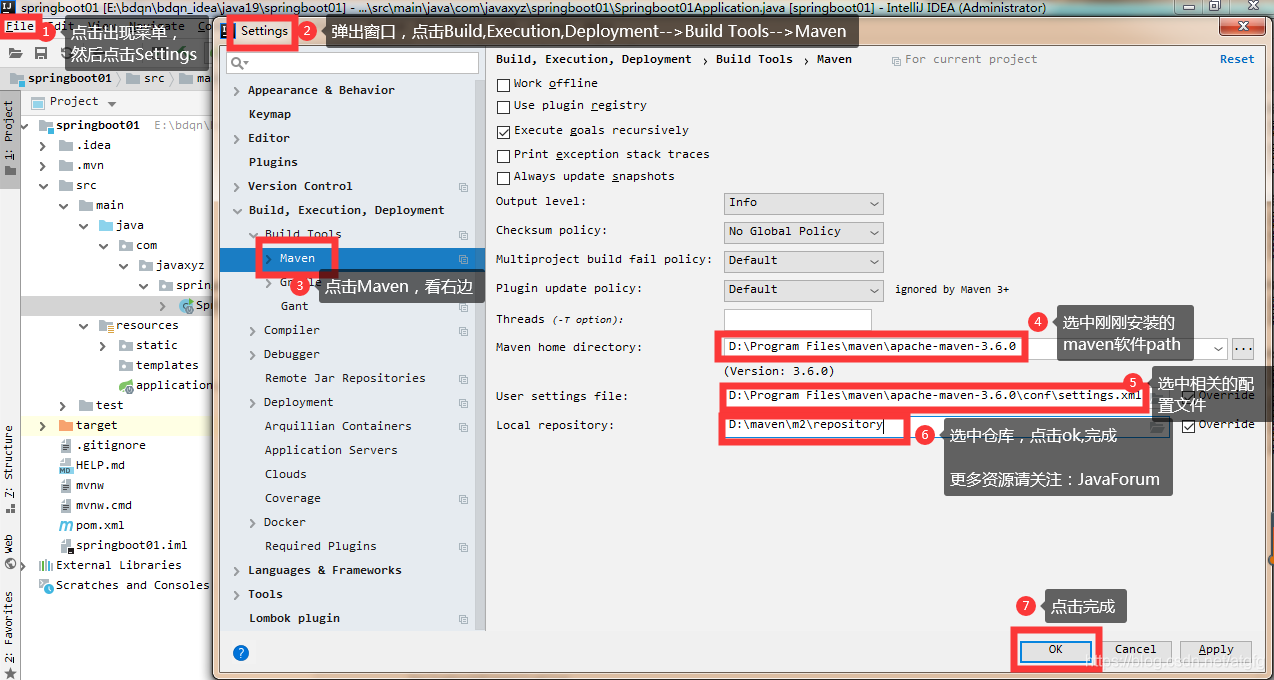Screen dimensions: 1274x680
Task: Click the resources folder icon
Action: click(x=106, y=325)
